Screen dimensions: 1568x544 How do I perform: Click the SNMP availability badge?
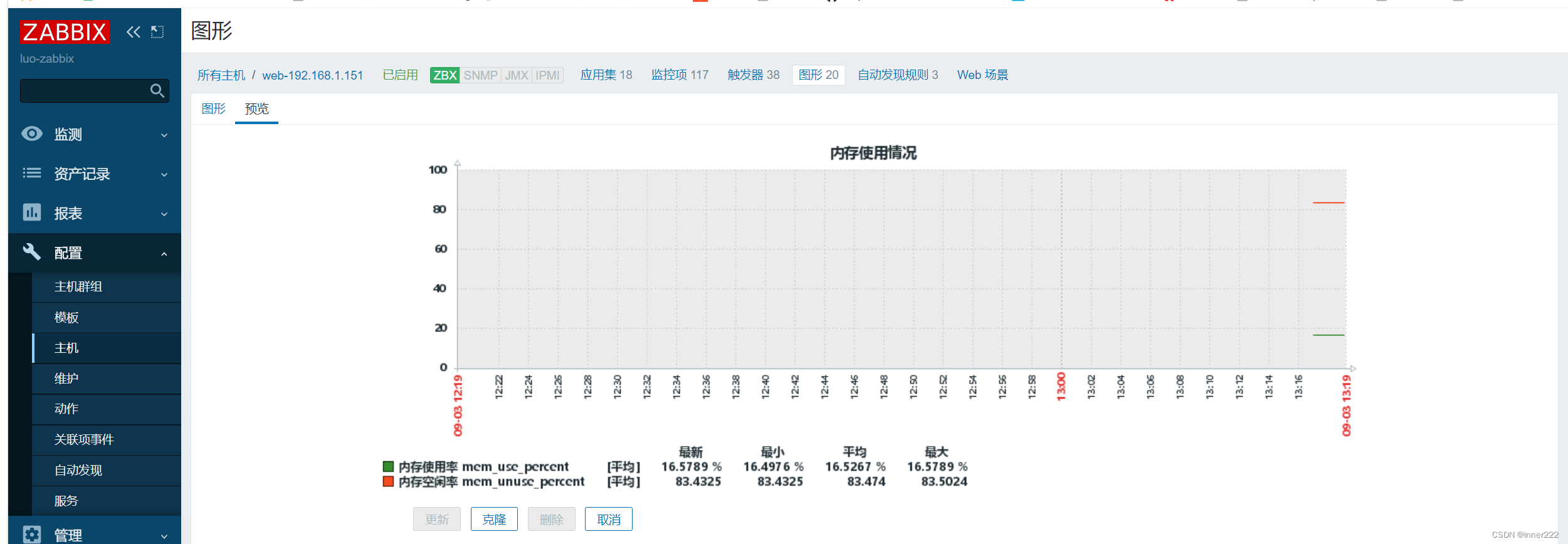481,75
